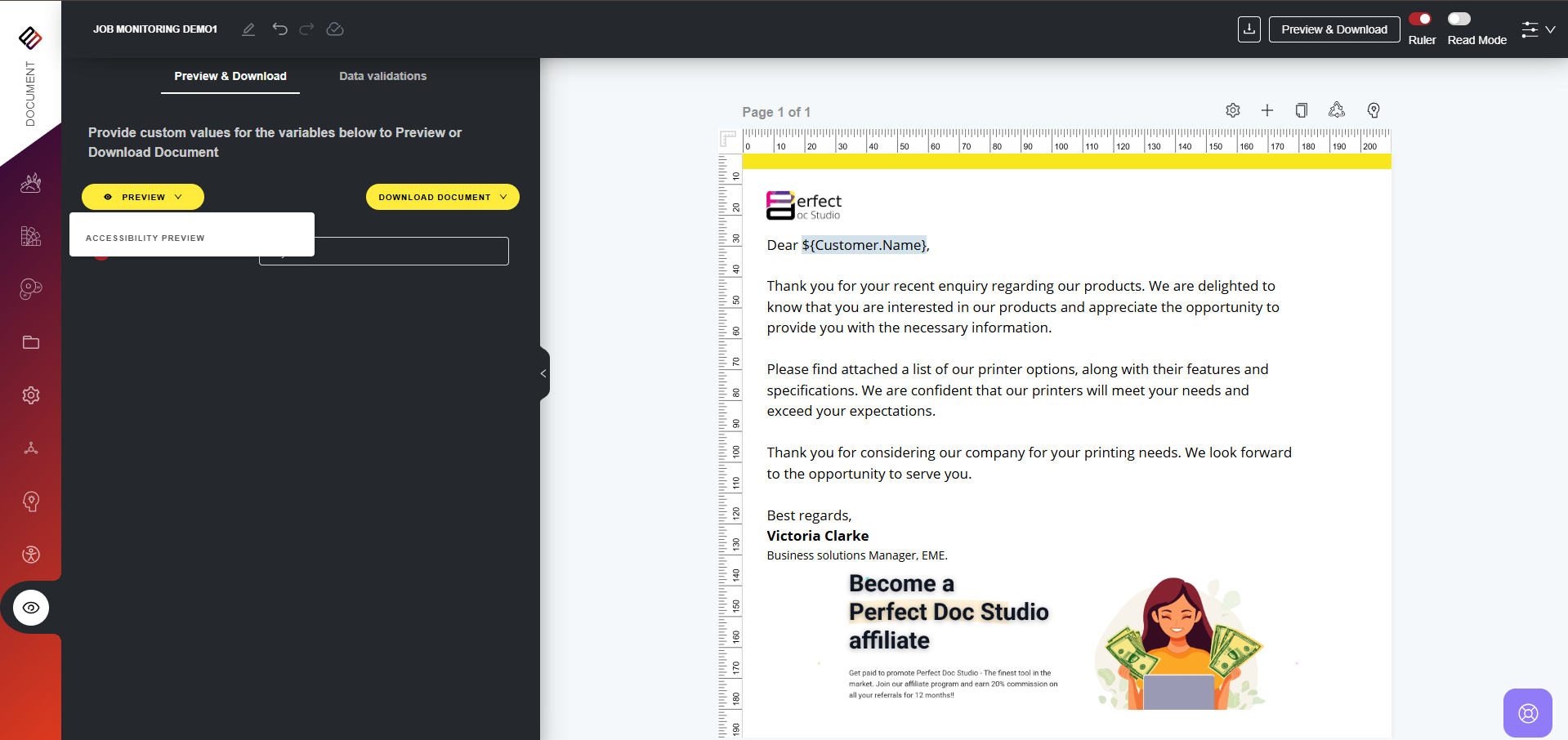Select Accessibility Preview menu option
This screenshot has height=740, width=1568.
tap(145, 238)
